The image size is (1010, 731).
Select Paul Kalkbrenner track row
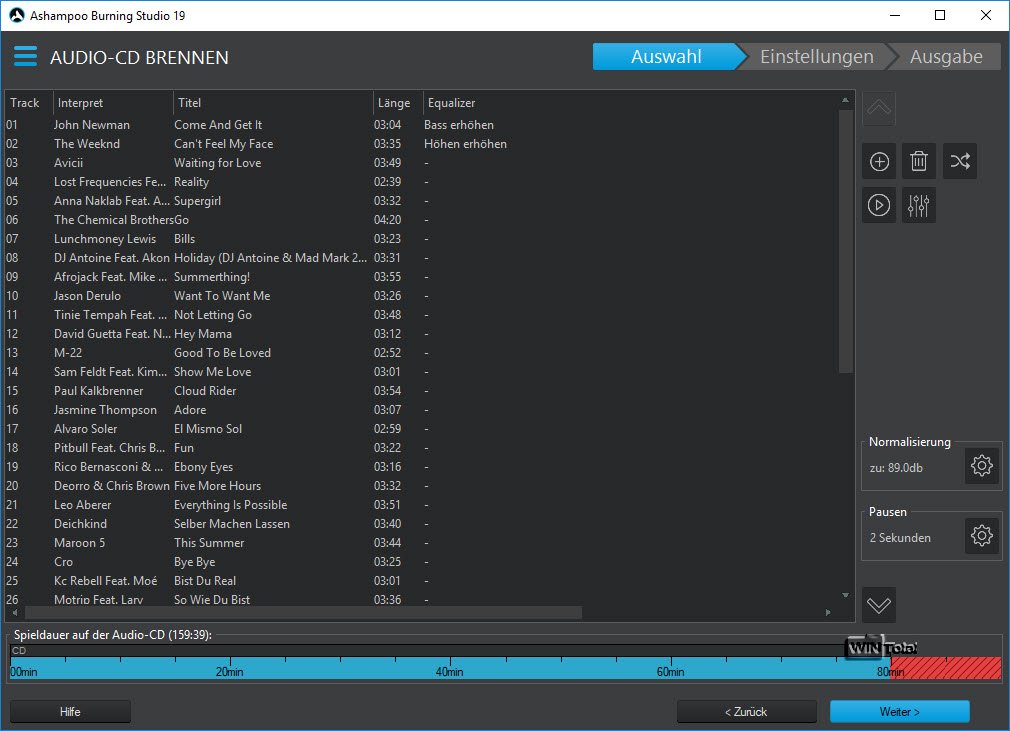pyautogui.click(x=422, y=391)
